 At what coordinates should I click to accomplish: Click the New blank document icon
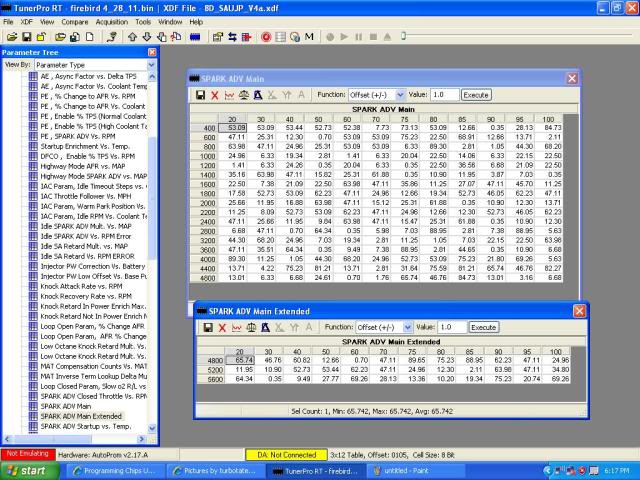[x=89, y=37]
